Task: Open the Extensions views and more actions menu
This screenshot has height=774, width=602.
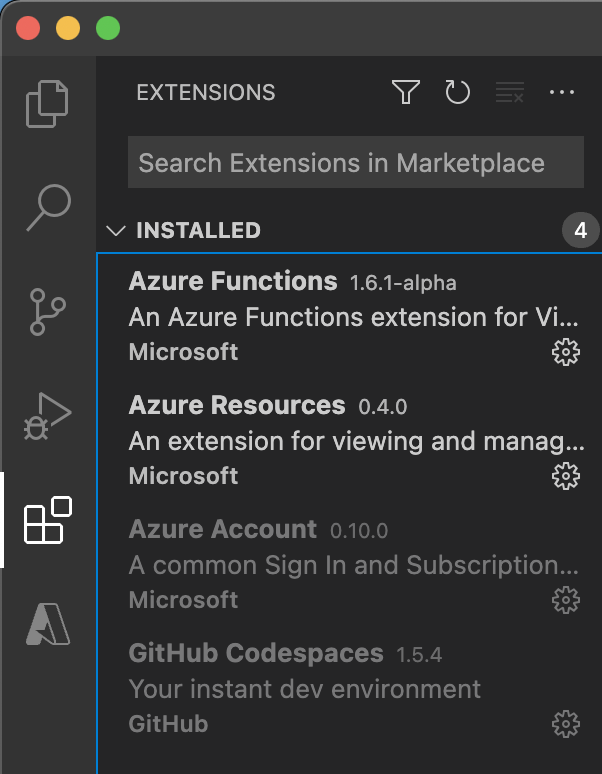Action: 562,93
